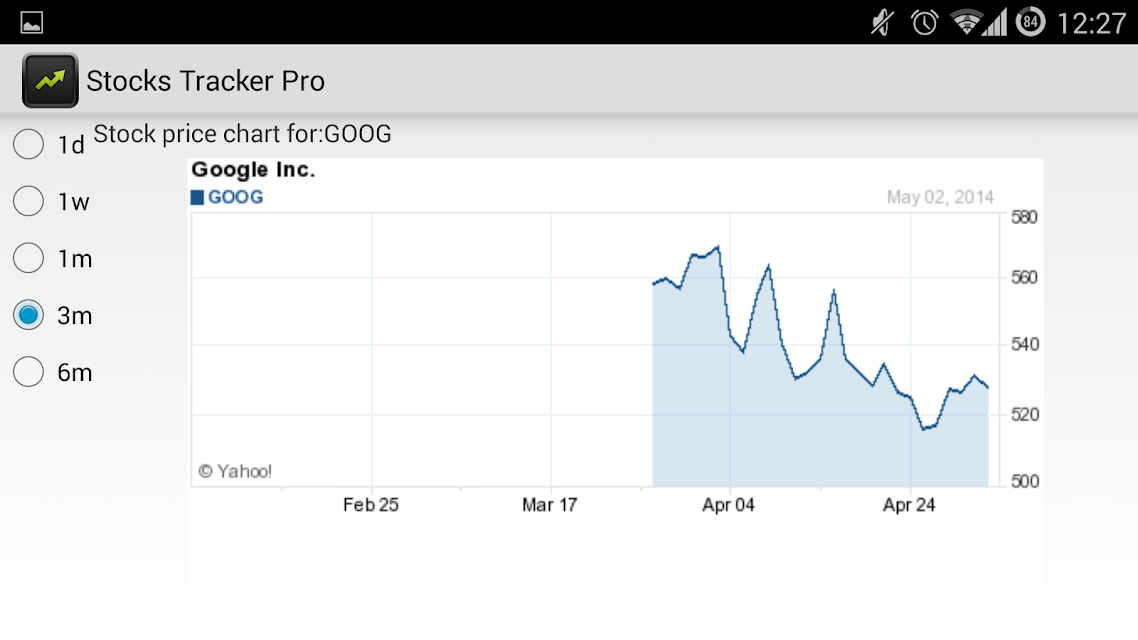The image size is (1138, 640).
Task: Tap the cellular signal strength icon
Action: click(x=995, y=22)
